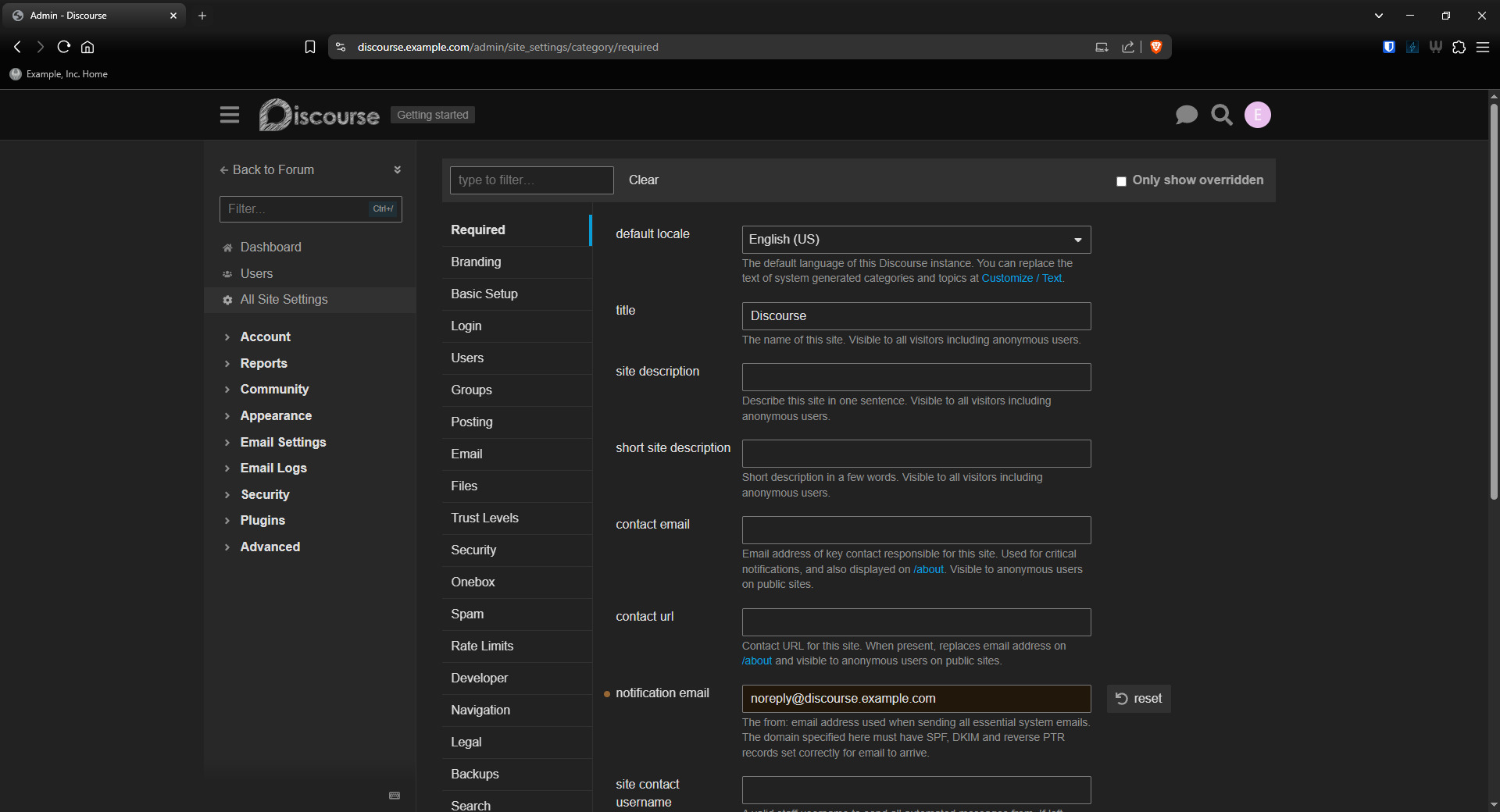Click the Brave Shields icon

pos(1156,47)
